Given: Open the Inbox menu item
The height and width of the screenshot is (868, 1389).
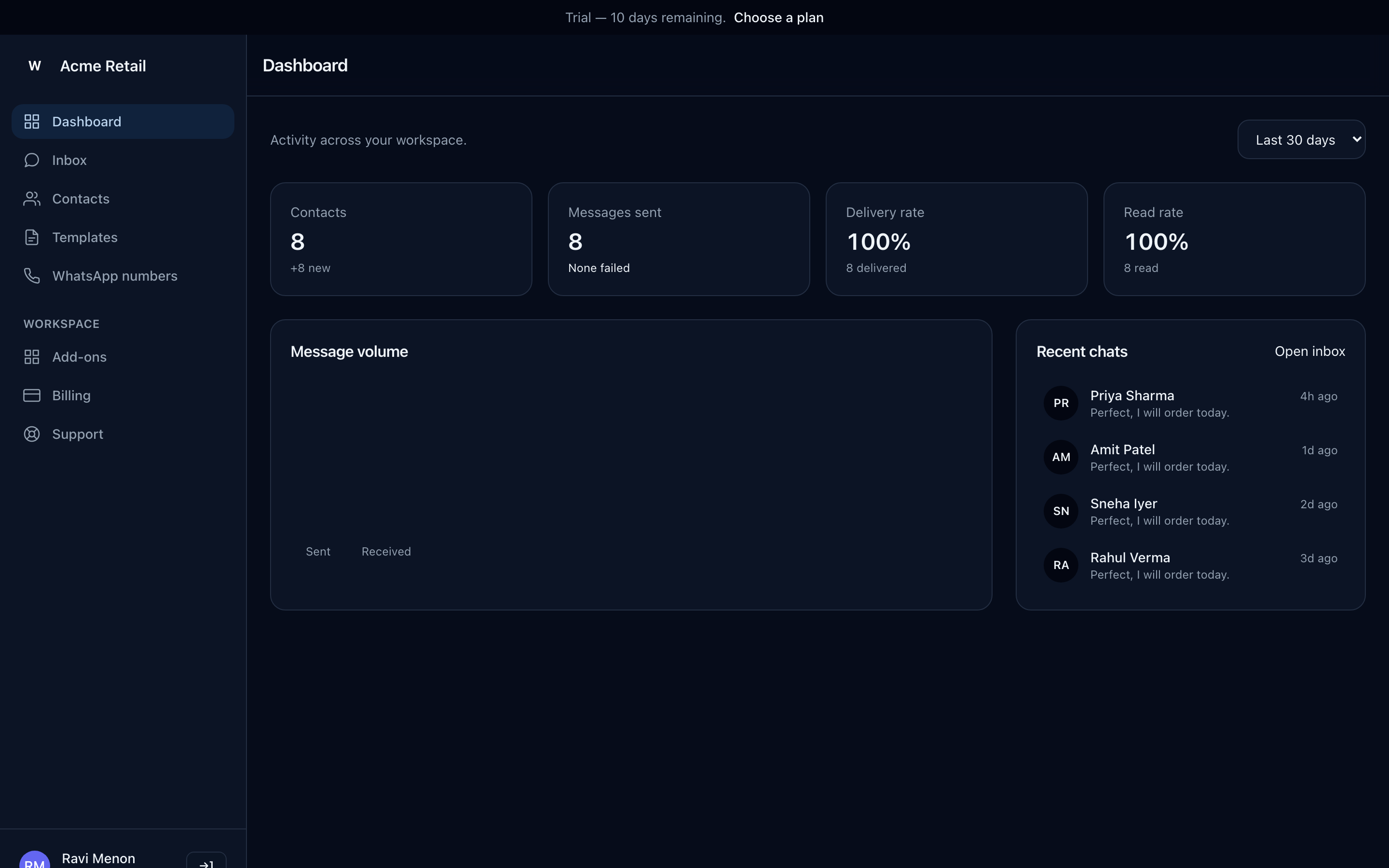Looking at the screenshot, I should click(x=123, y=160).
